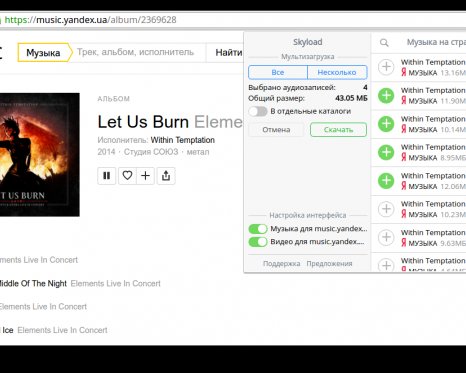Open the 'Поддержка' link

(x=281, y=264)
